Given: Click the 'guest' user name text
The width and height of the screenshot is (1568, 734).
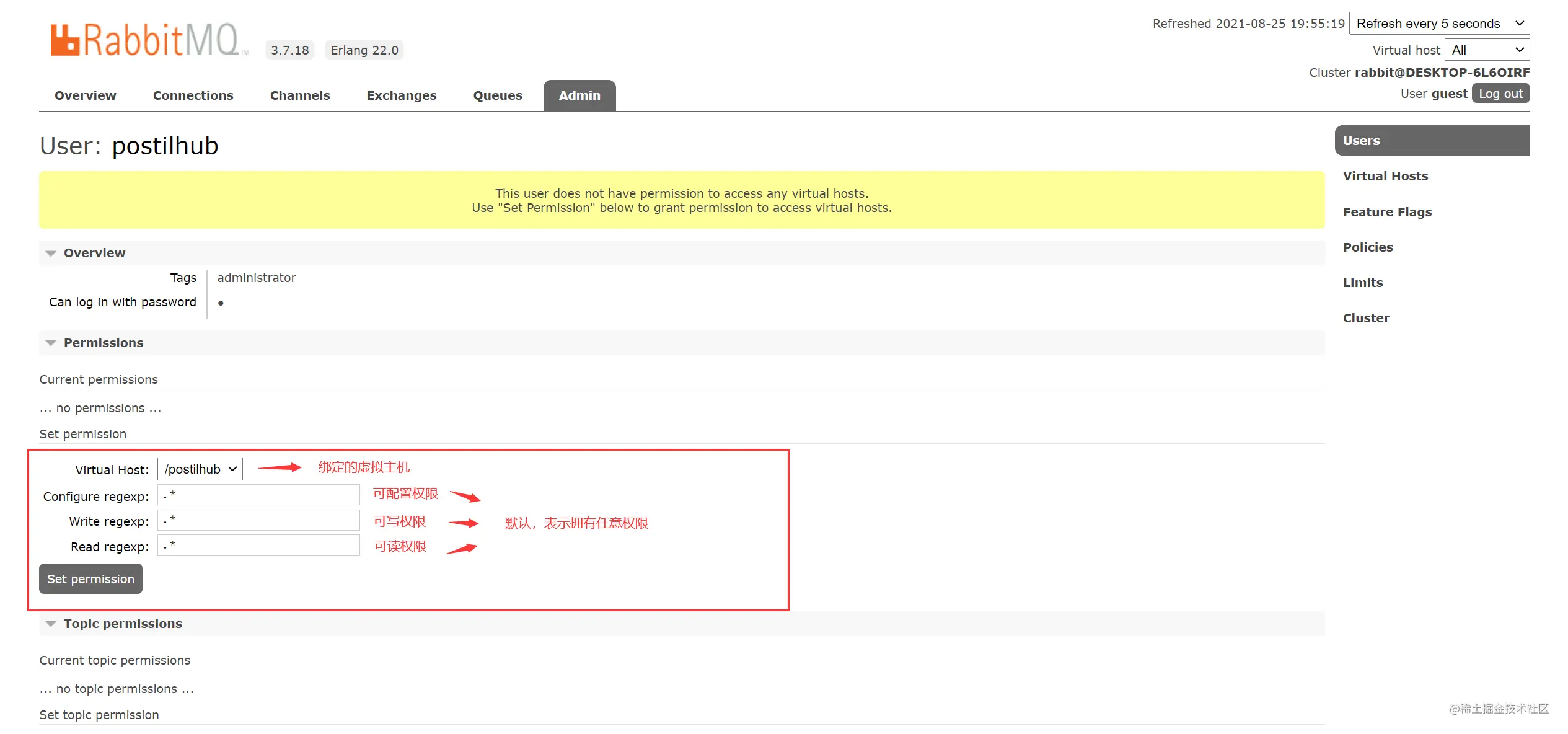Looking at the screenshot, I should [1450, 94].
